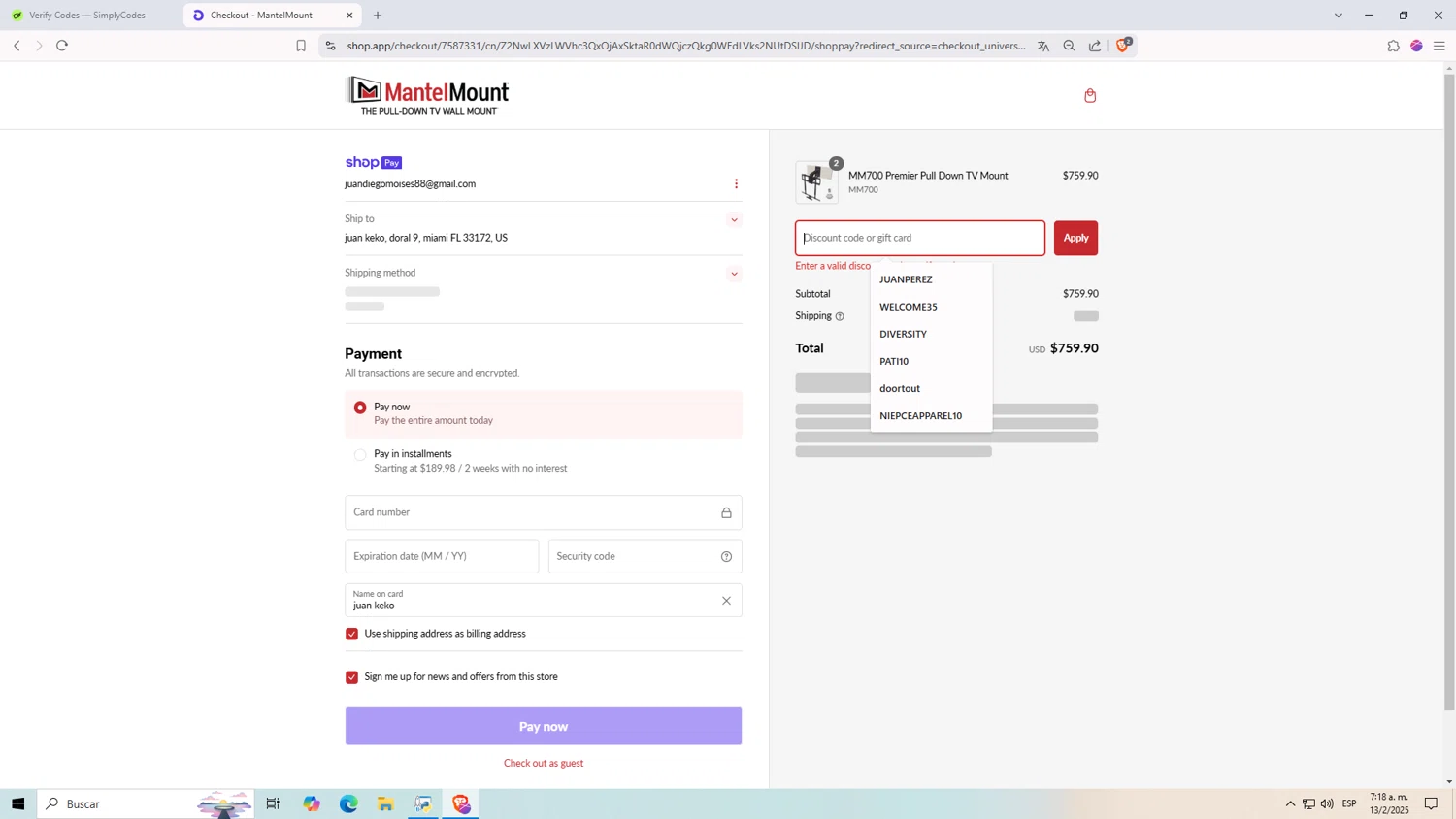Choose WELCOME35 from code suggestions
This screenshot has width=1456, height=819.
click(x=931, y=307)
